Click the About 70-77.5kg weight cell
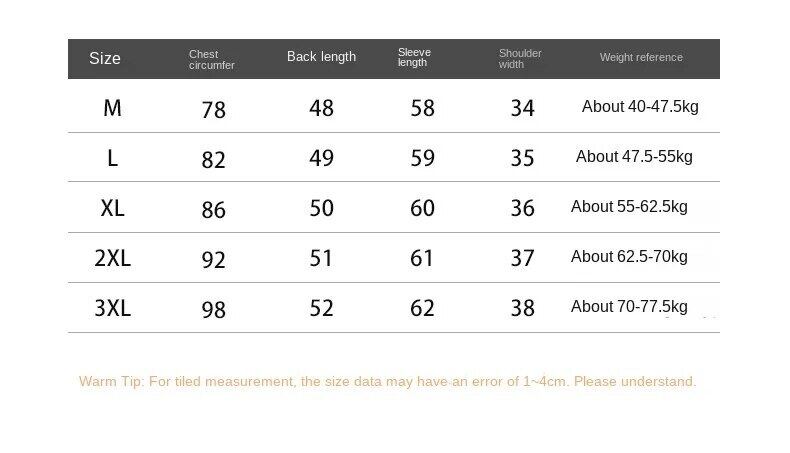 [x=629, y=307]
